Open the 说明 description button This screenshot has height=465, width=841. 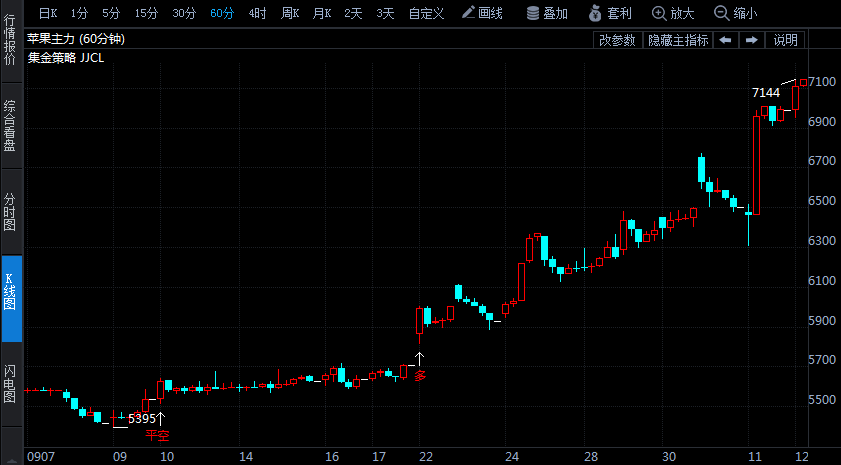(x=785, y=40)
